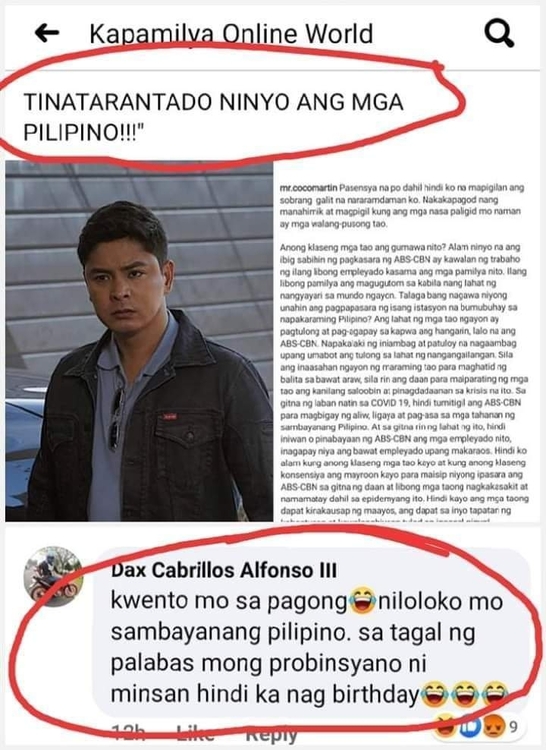
Task: Click the laughing emoji after 'pagong'
Action: click(362, 602)
